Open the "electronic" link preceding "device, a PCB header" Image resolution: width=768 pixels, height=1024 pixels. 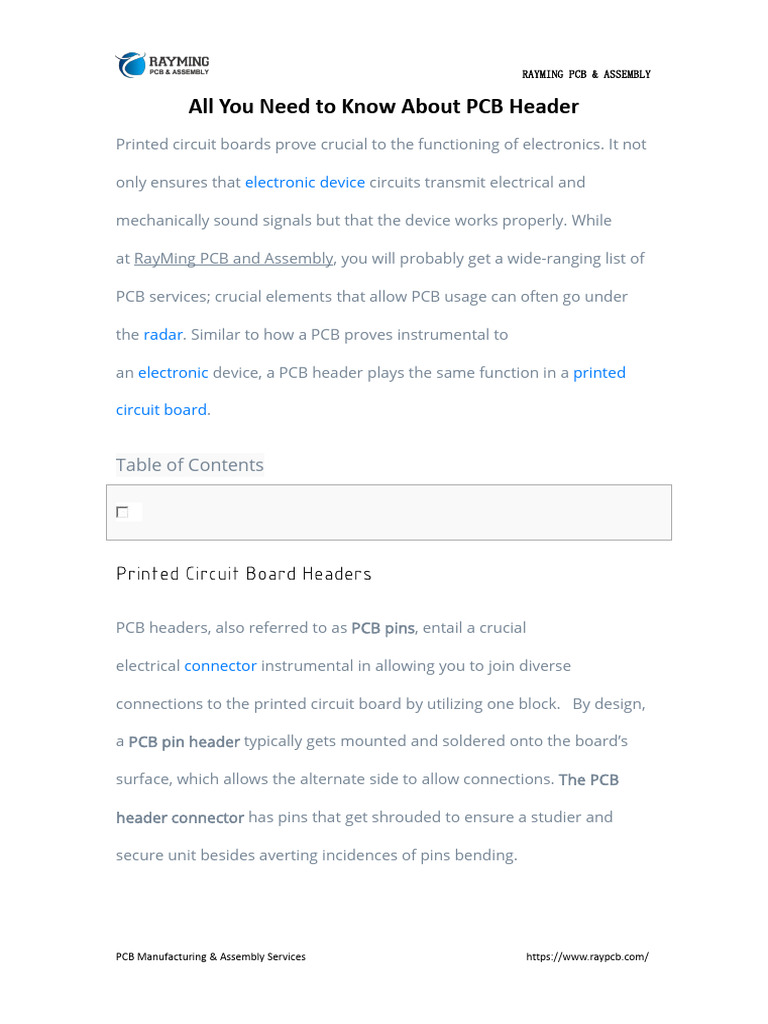(x=173, y=372)
